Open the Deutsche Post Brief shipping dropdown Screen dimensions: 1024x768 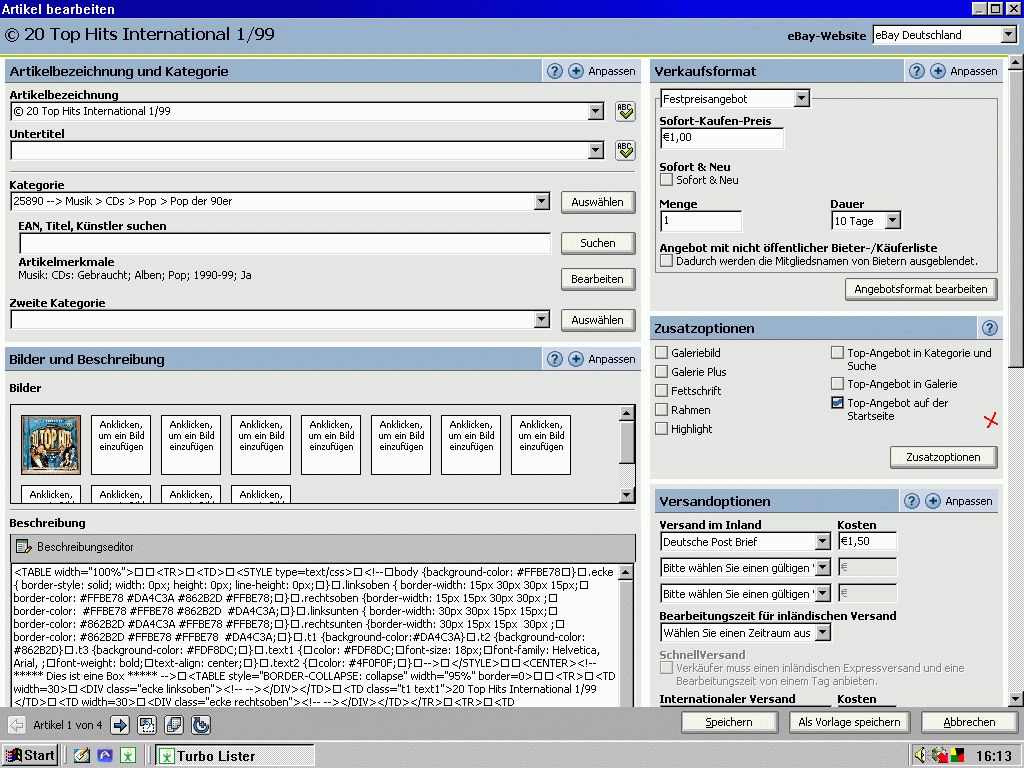click(x=823, y=541)
